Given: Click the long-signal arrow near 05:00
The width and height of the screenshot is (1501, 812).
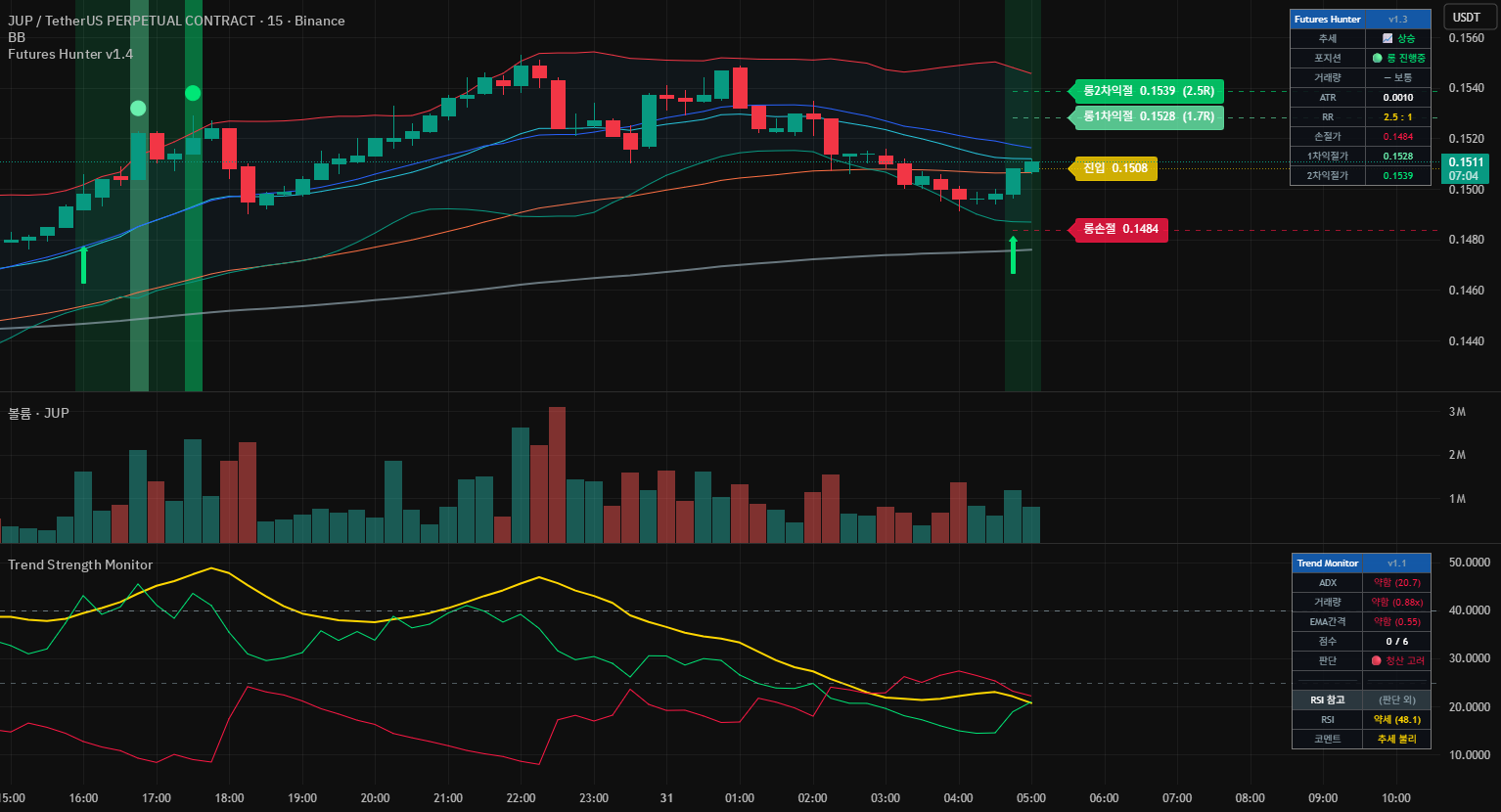Looking at the screenshot, I should coord(1013,254).
